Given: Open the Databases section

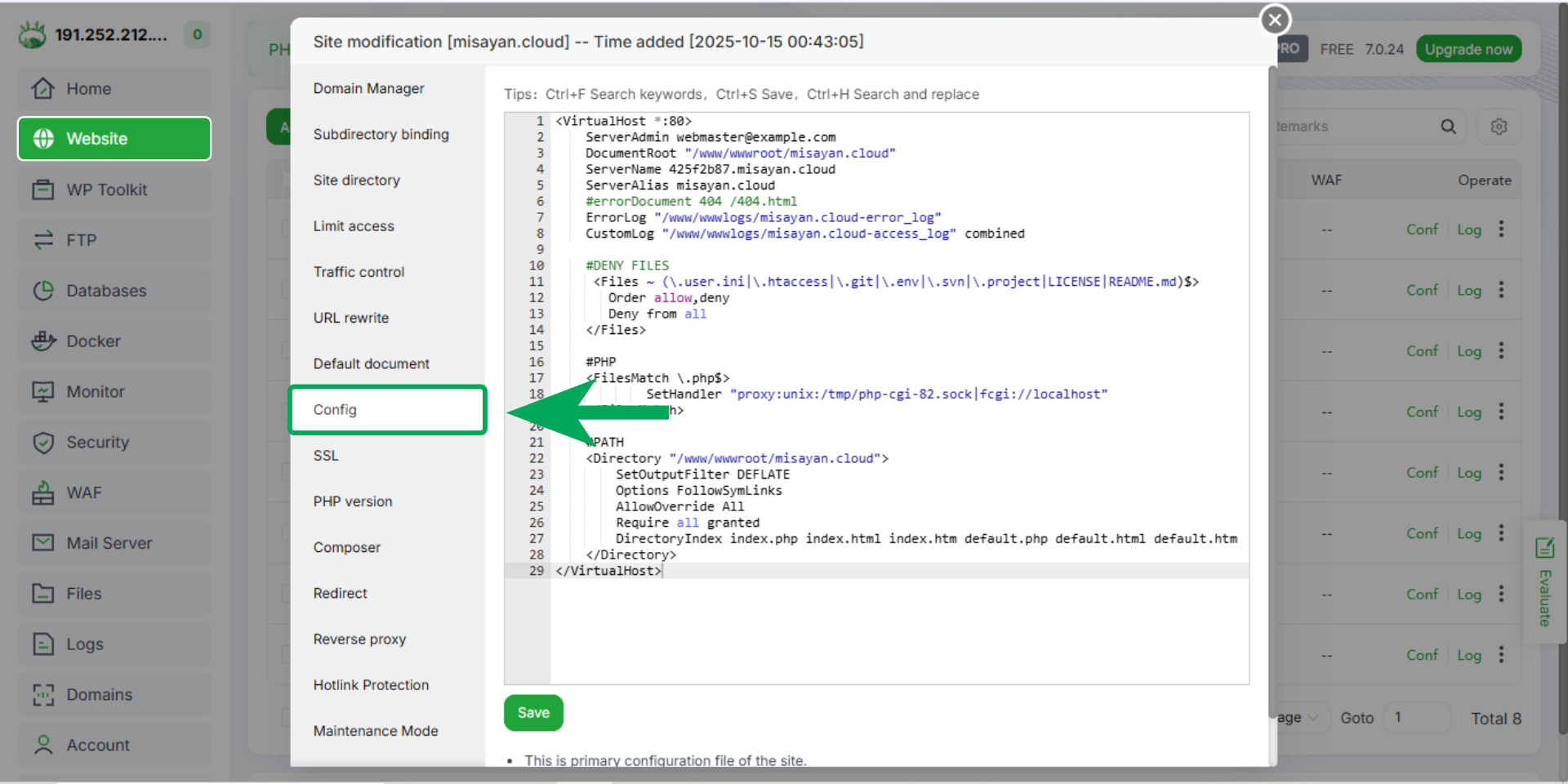Looking at the screenshot, I should pyautogui.click(x=106, y=291).
